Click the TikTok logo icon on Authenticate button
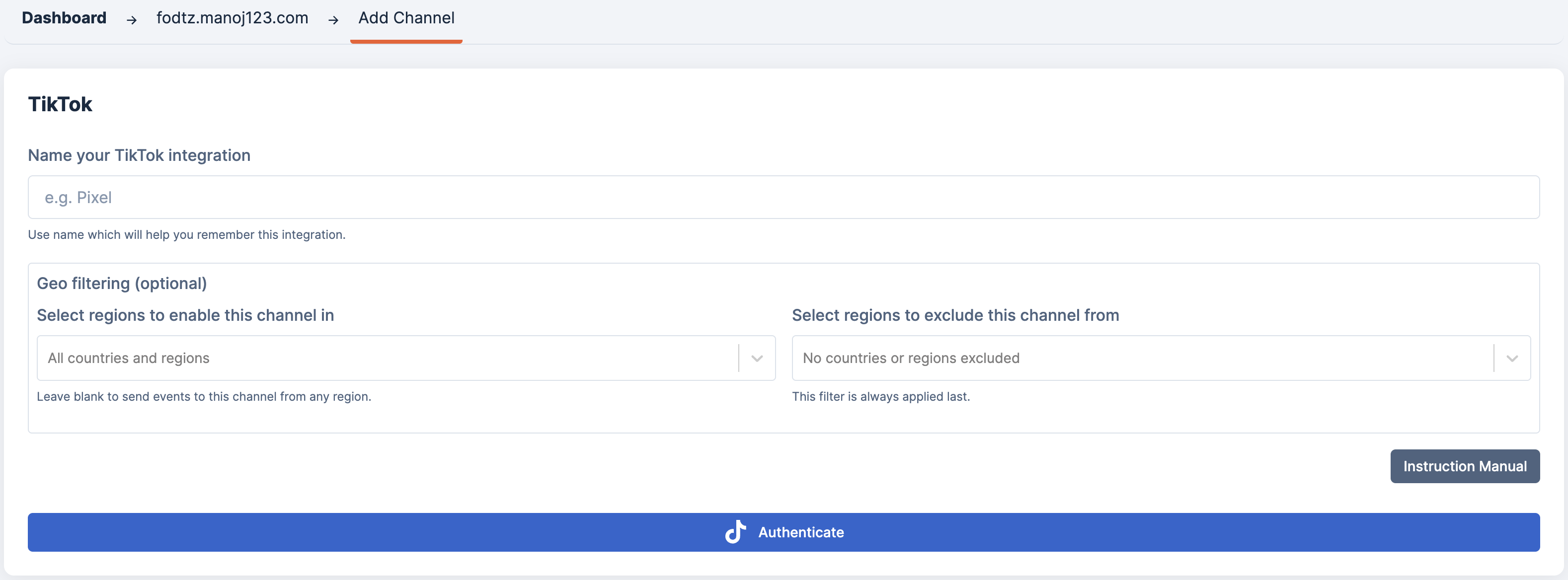Image resolution: width=1568 pixels, height=580 pixels. (735, 532)
